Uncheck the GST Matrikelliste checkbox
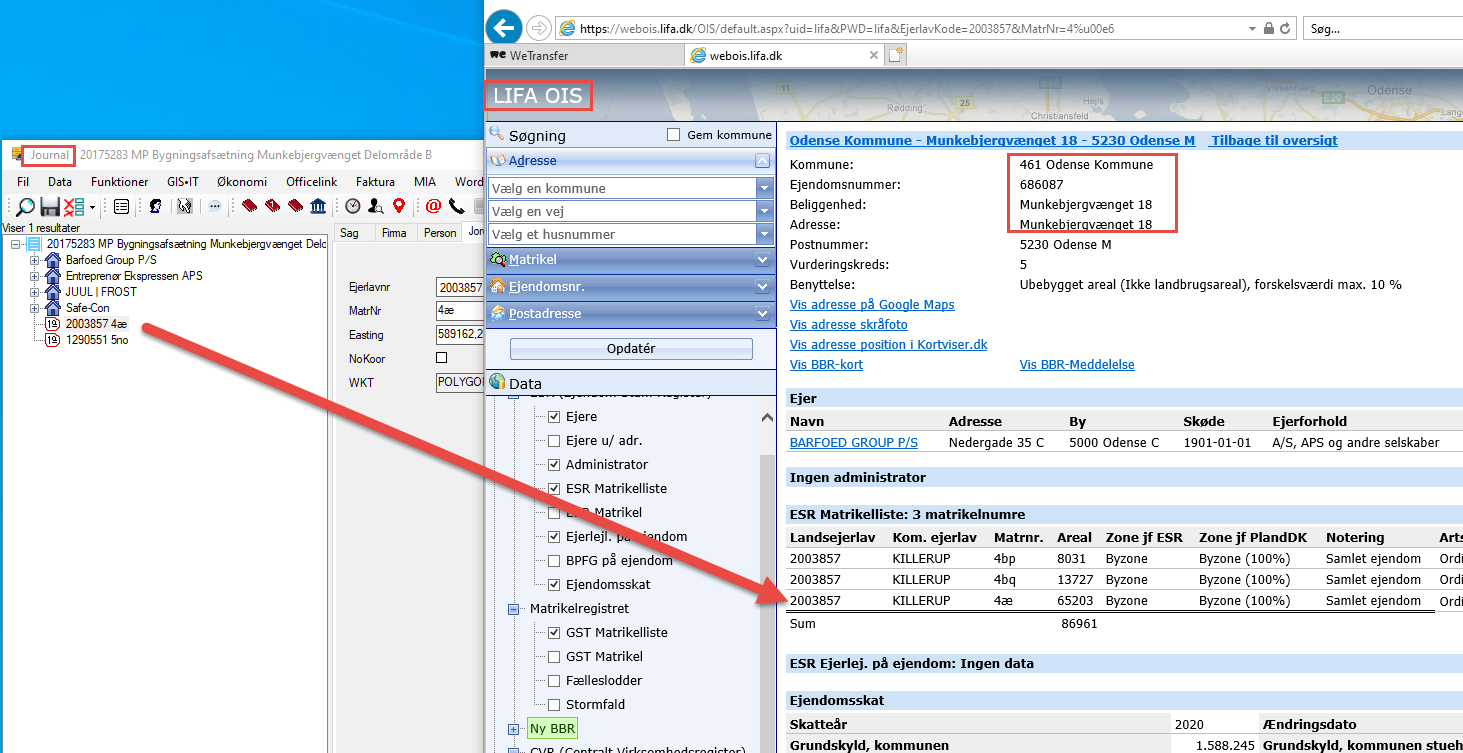 [x=554, y=633]
